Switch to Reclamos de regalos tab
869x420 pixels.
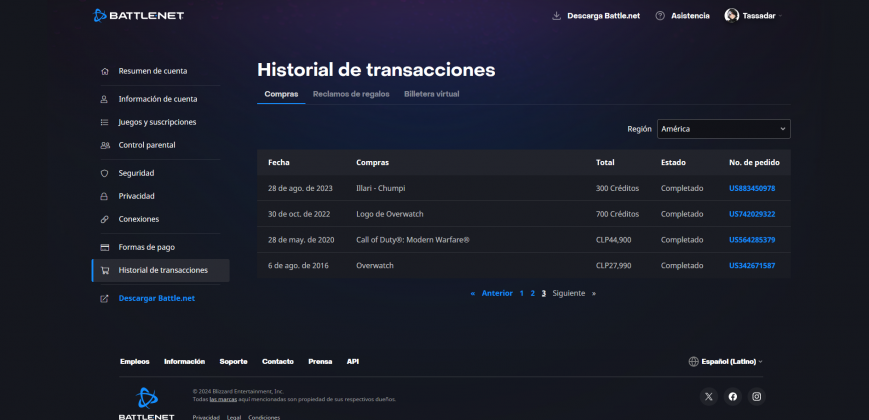351,94
